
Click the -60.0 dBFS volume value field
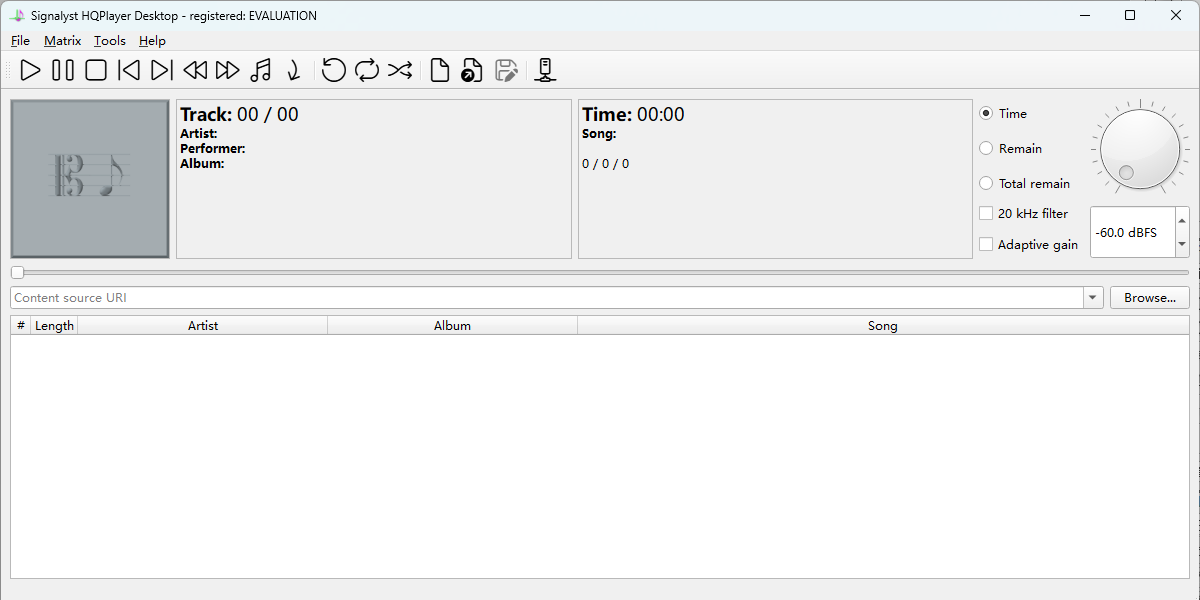click(1132, 232)
